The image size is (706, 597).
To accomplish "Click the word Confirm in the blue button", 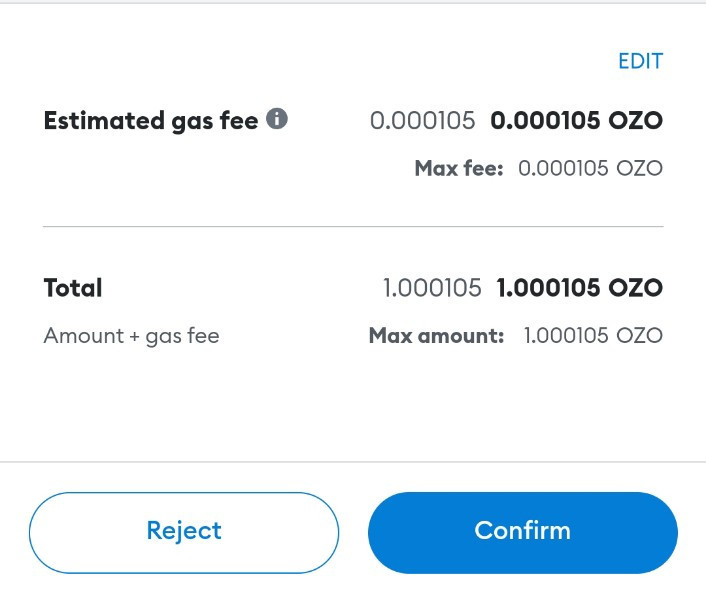I will point(523,530).
